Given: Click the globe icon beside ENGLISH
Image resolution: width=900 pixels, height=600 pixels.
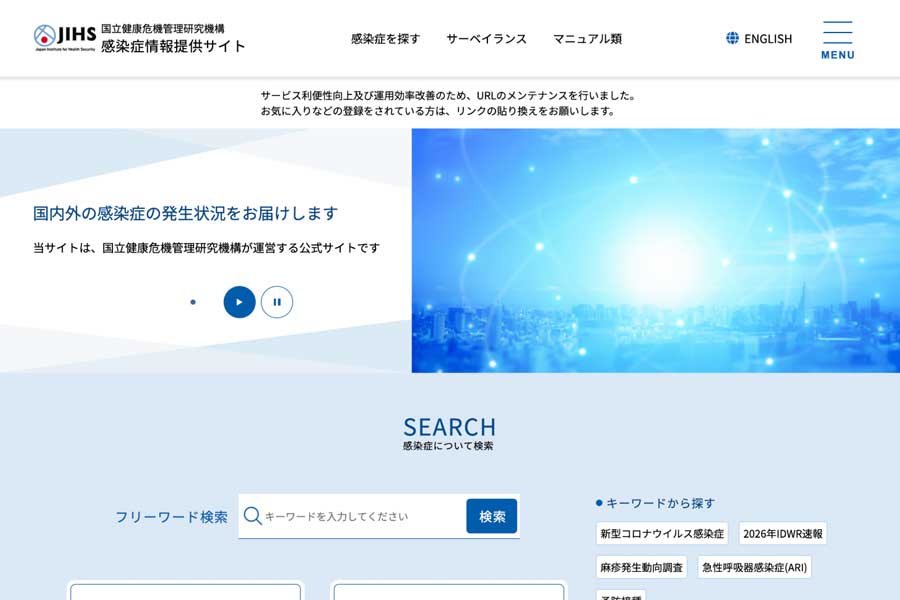Looking at the screenshot, I should [x=732, y=38].
